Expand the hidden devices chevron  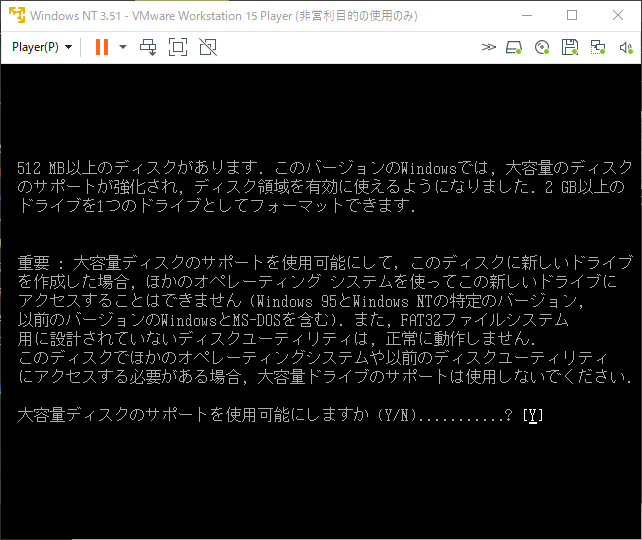(x=488, y=47)
